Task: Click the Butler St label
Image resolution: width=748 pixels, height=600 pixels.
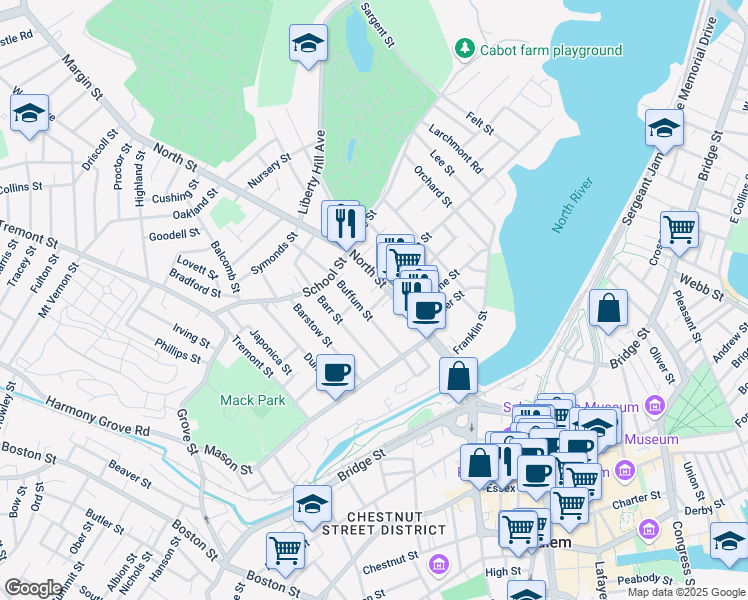Action: pyautogui.click(x=104, y=521)
